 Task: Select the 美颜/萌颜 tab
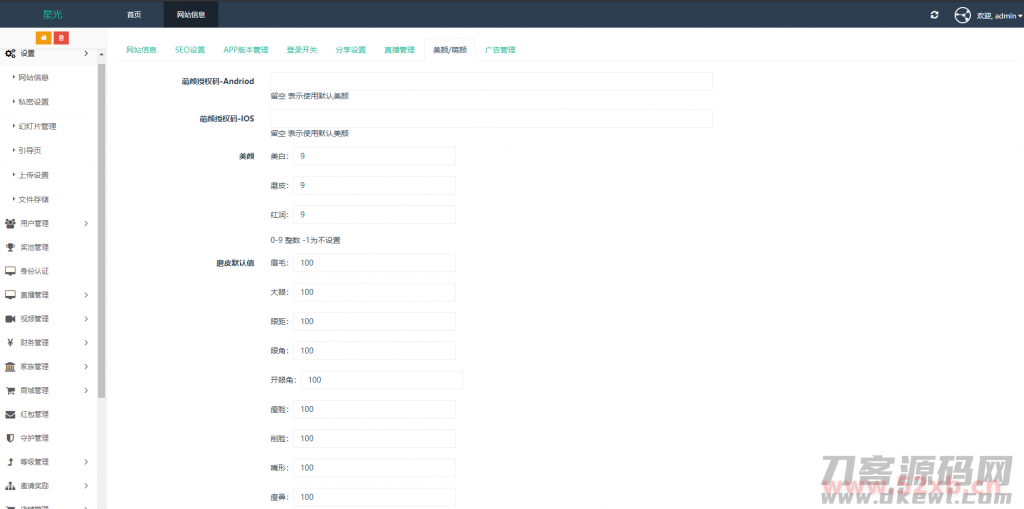pyautogui.click(x=450, y=50)
